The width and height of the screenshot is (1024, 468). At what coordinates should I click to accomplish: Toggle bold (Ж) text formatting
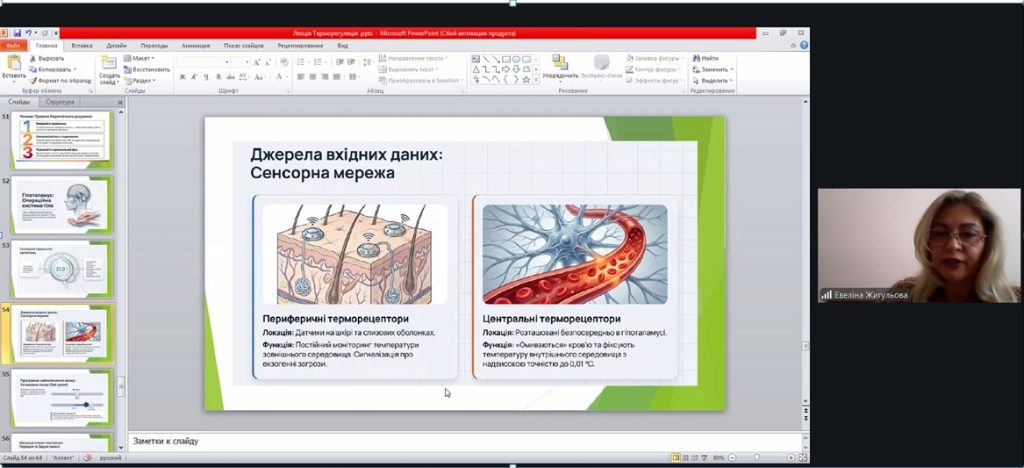point(183,77)
